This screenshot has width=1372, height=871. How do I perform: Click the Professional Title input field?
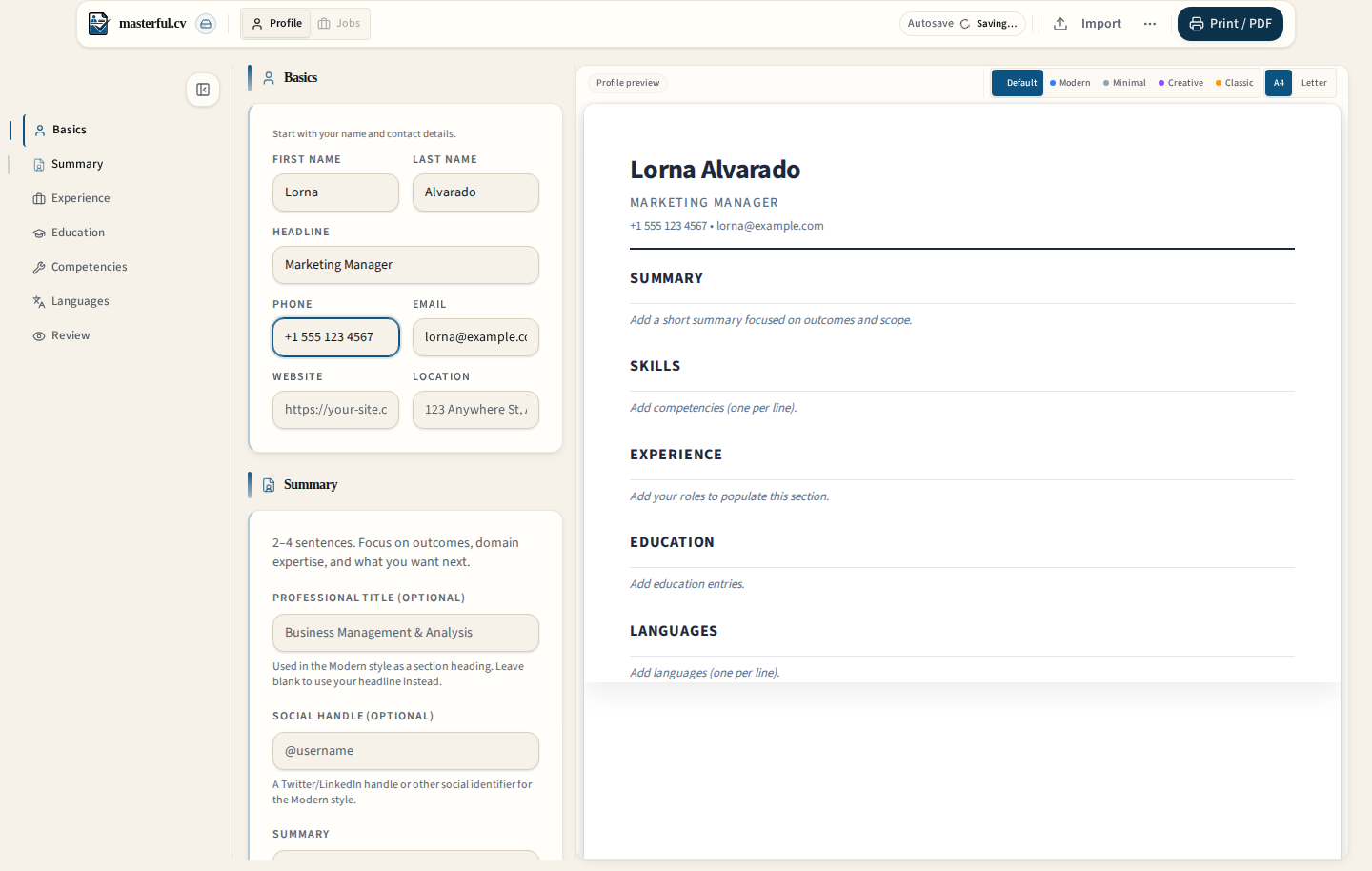(x=406, y=633)
